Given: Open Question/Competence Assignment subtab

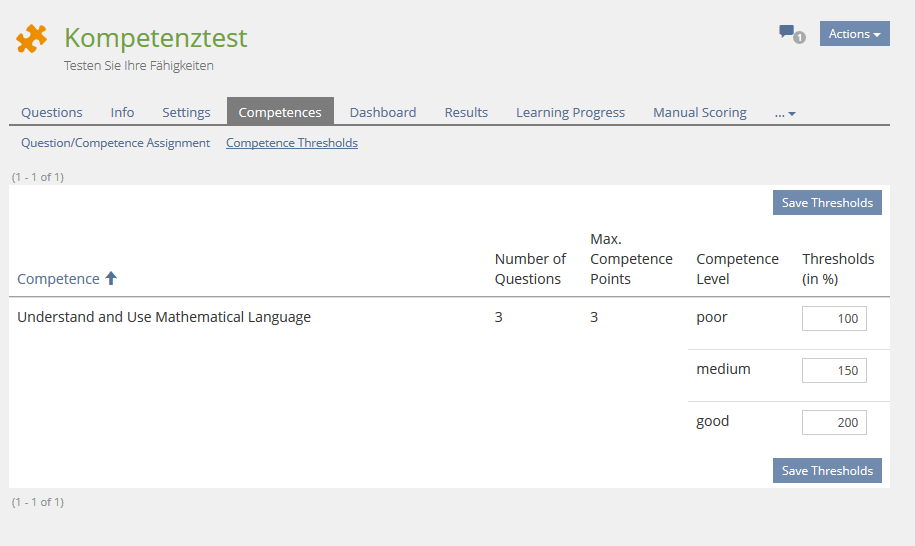Looking at the screenshot, I should (x=116, y=143).
